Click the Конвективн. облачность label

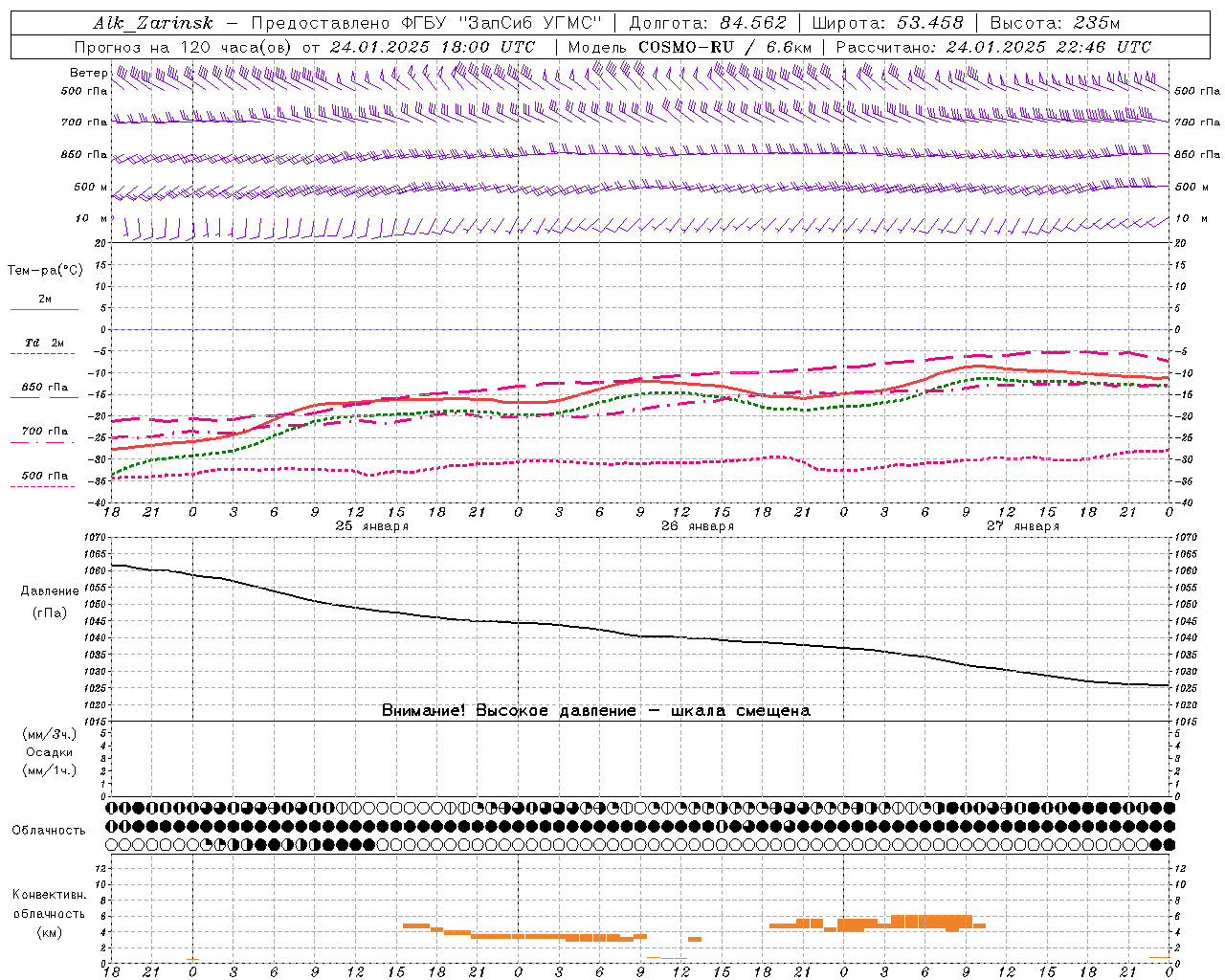pos(49,903)
